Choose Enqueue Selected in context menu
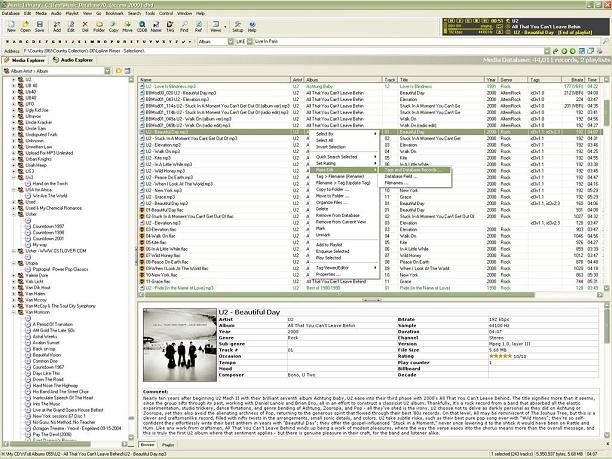This screenshot has height=459, width=612. (x=344, y=251)
